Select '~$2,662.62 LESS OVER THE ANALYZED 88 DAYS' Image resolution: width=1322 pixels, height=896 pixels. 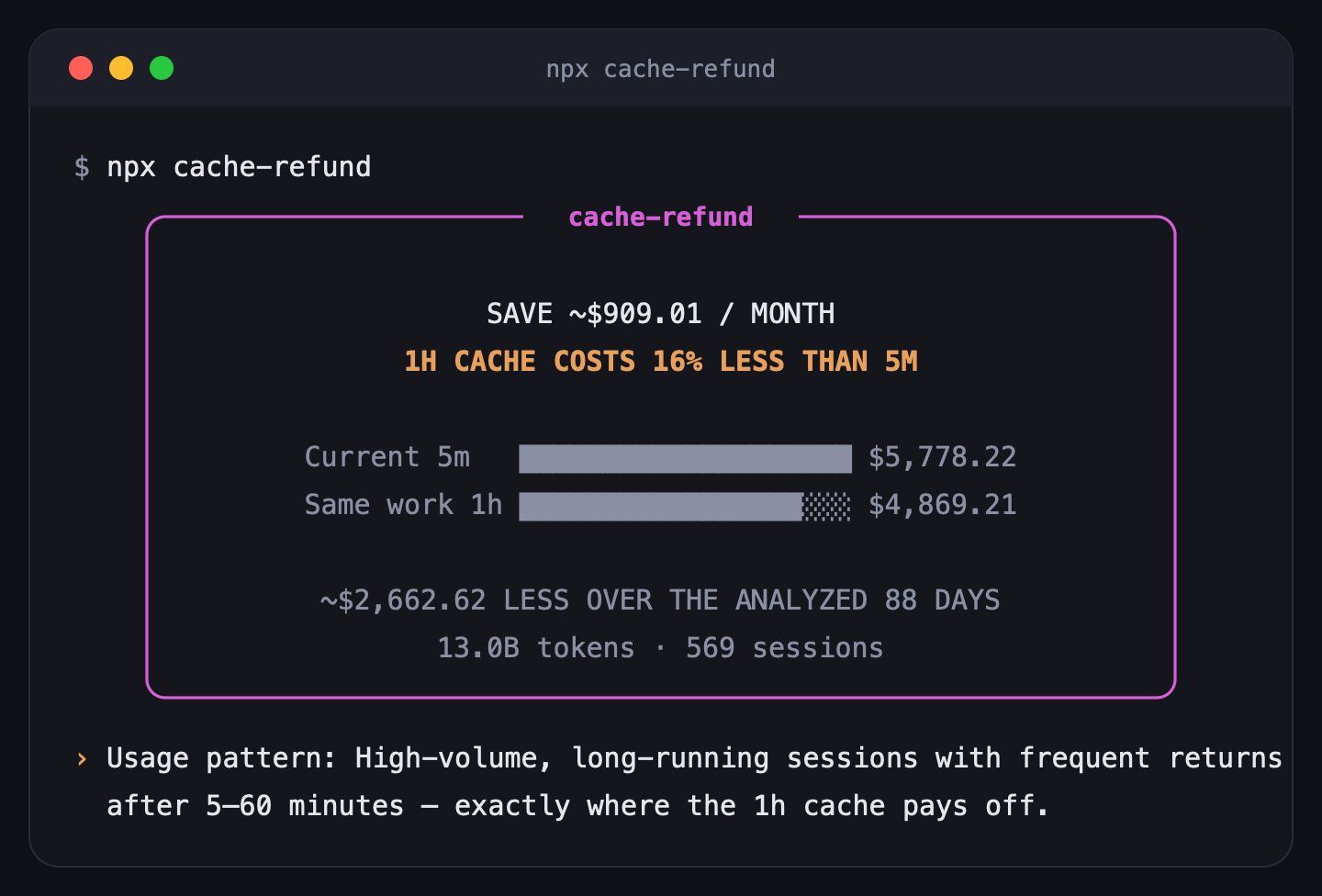pos(660,600)
